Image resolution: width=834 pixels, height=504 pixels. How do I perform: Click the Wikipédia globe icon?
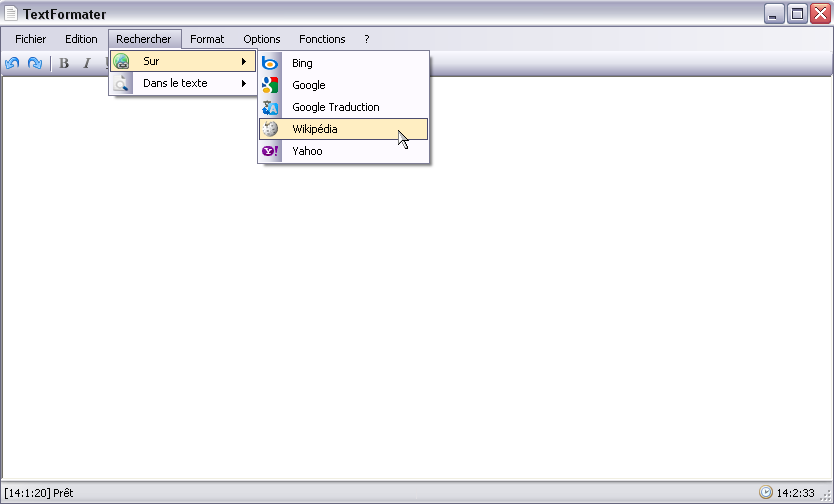[270, 129]
